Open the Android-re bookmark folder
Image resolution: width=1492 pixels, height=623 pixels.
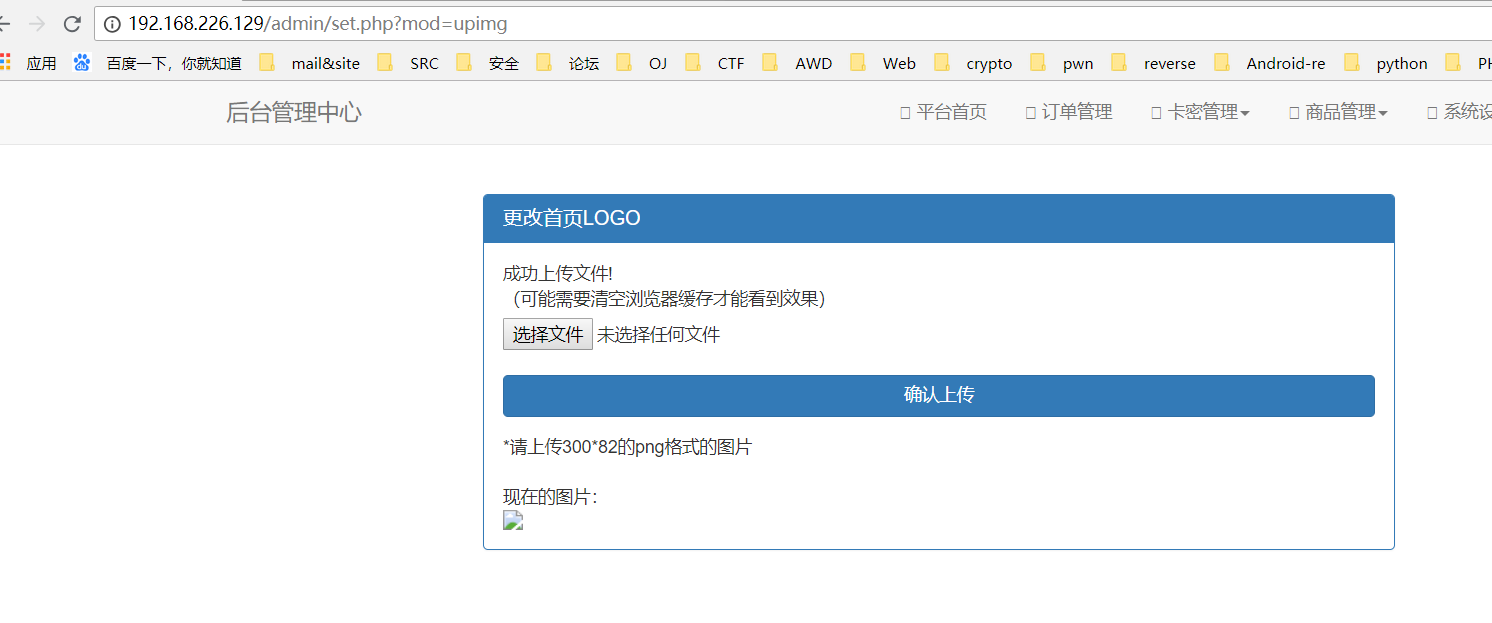point(1270,63)
